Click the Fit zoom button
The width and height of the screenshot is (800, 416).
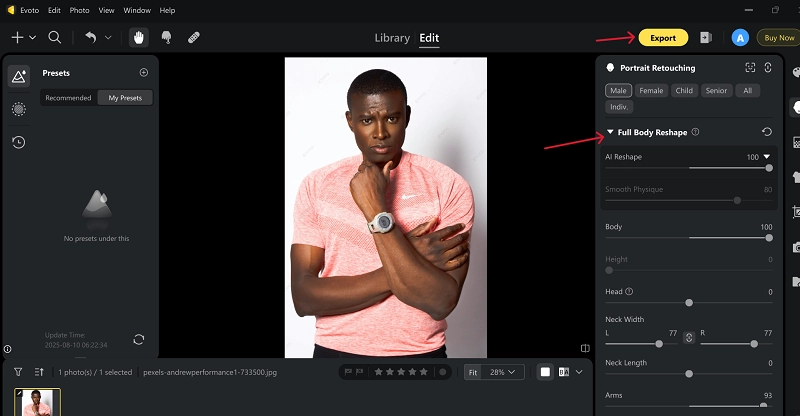[x=473, y=372]
